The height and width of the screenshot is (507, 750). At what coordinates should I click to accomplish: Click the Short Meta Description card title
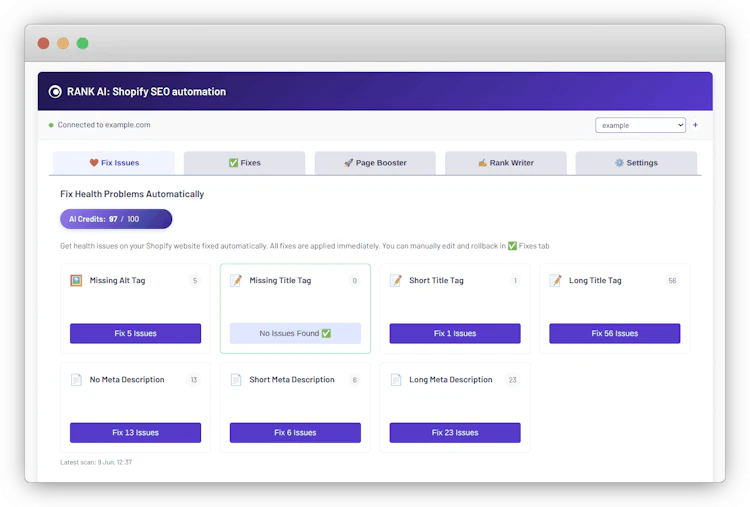click(x=292, y=379)
